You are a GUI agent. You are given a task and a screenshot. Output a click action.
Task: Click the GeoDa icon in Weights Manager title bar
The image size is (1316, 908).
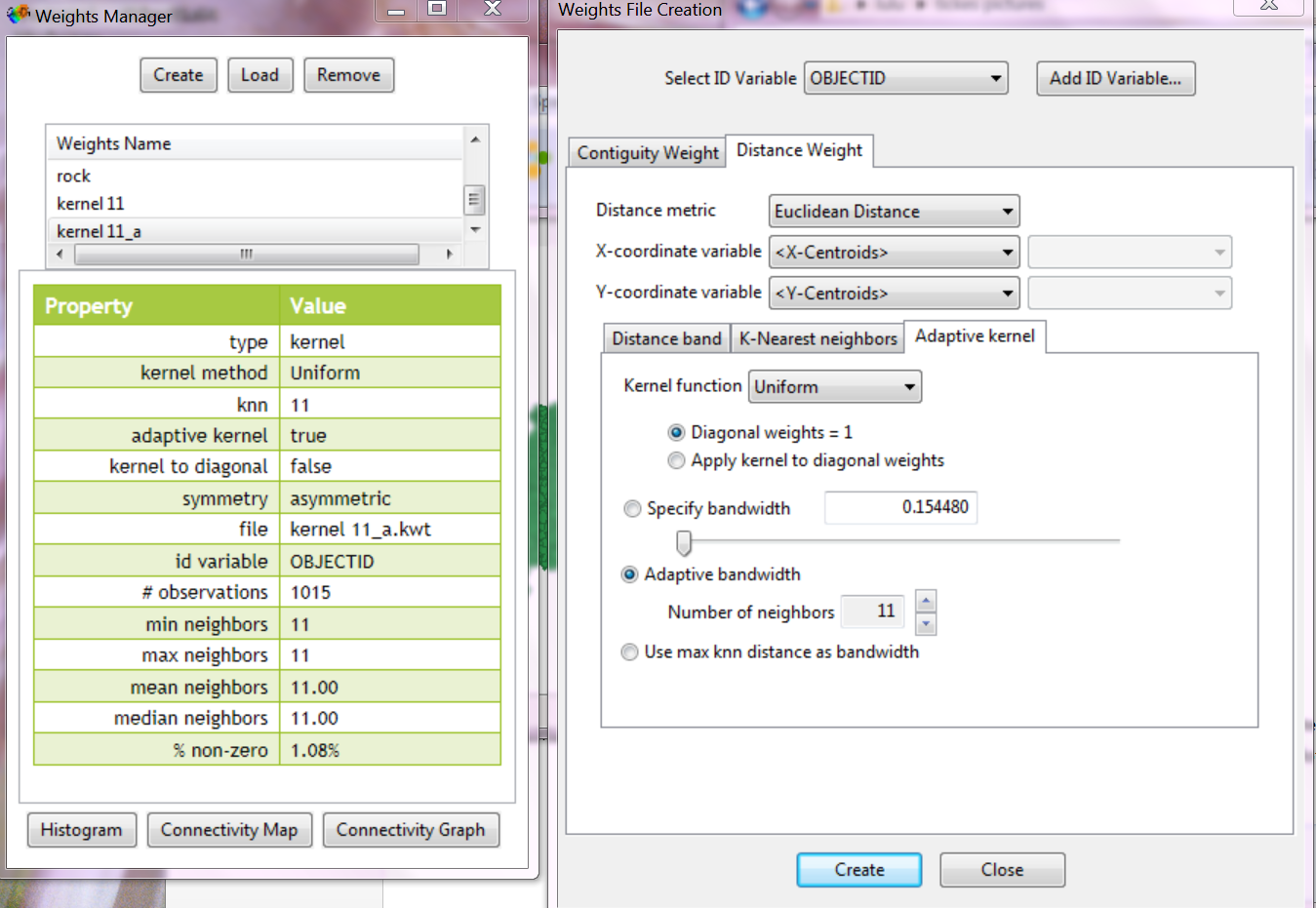coord(17,15)
